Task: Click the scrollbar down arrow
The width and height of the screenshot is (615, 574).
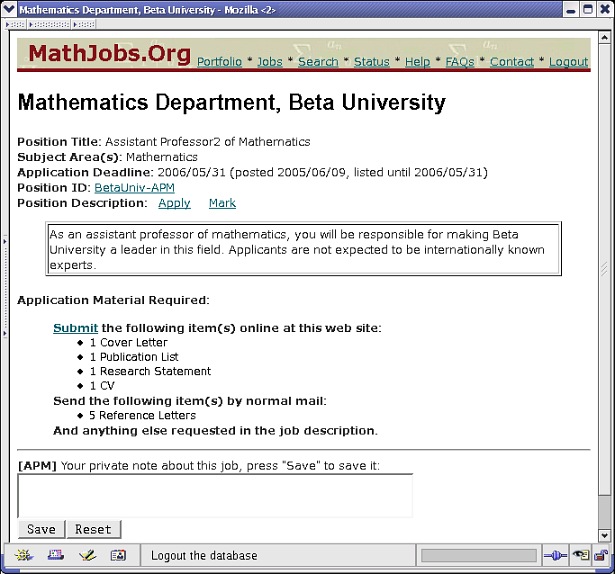Action: (604, 535)
